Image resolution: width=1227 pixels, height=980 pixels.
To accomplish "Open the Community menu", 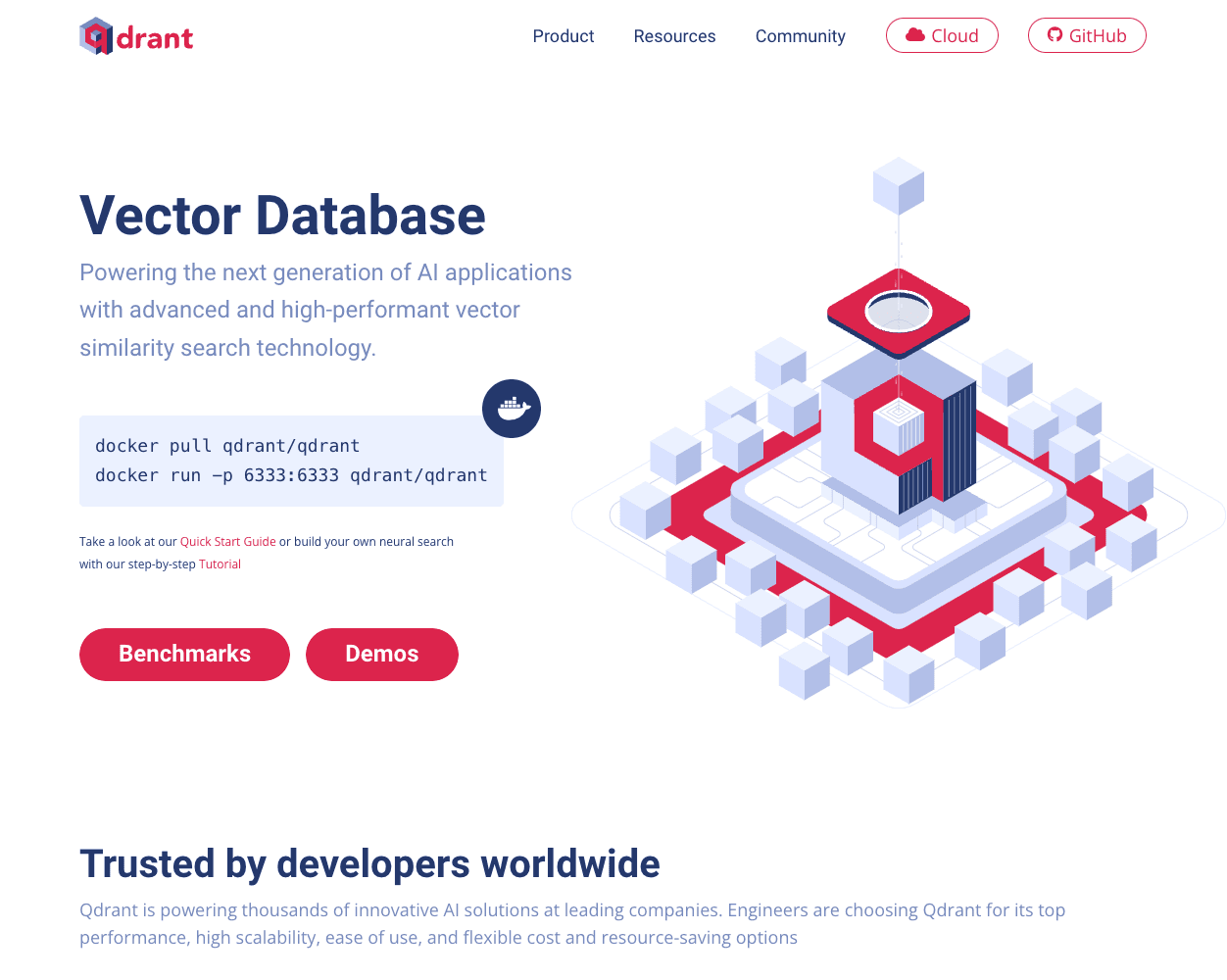I will pyautogui.click(x=801, y=36).
